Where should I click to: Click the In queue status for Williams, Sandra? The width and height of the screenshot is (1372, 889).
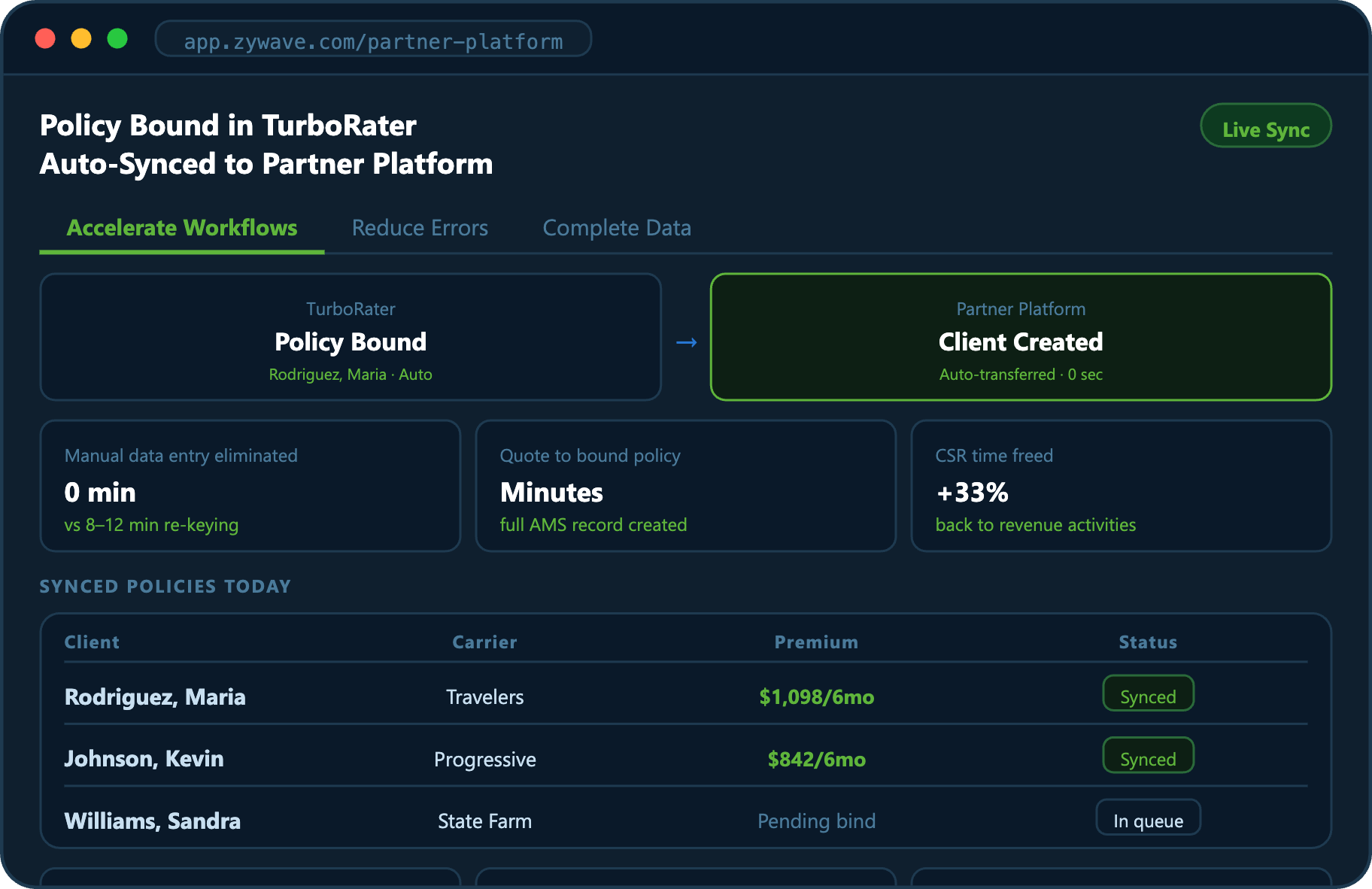point(1147,819)
